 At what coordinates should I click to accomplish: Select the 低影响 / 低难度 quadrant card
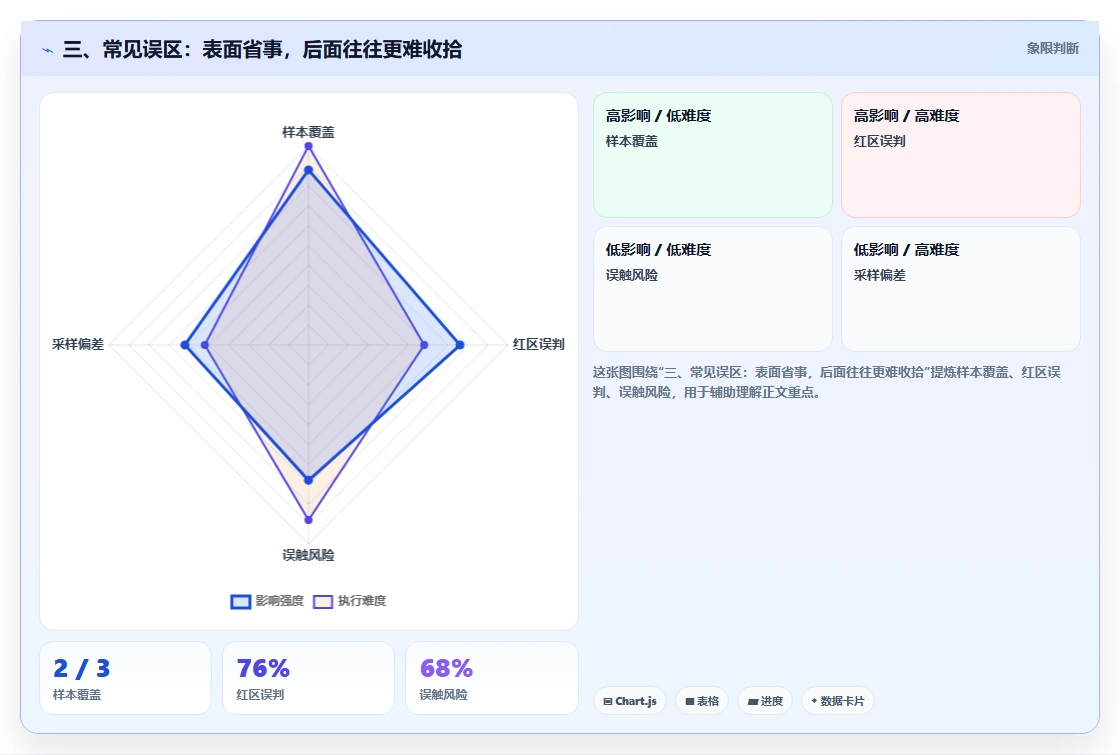[713, 289]
